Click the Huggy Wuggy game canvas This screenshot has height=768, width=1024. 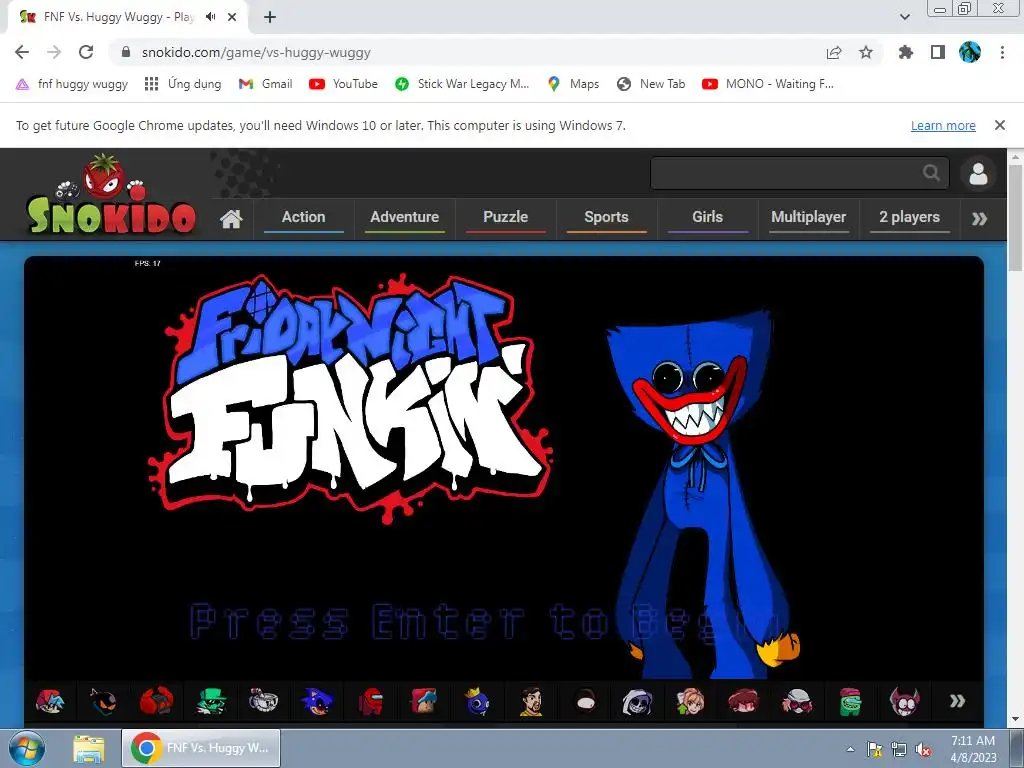(x=504, y=468)
